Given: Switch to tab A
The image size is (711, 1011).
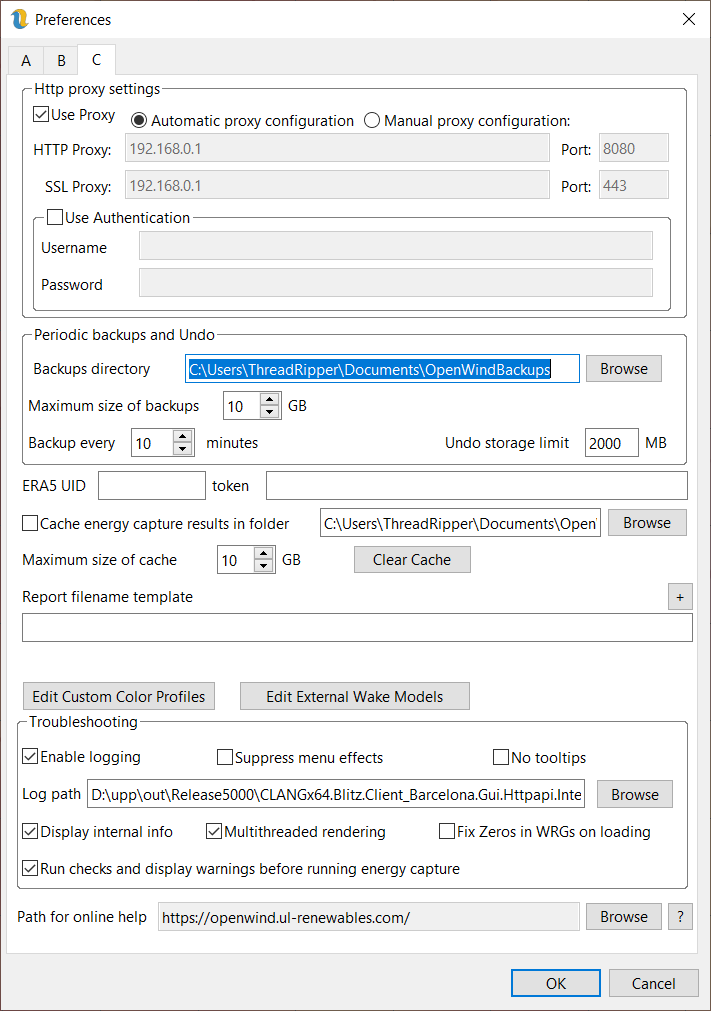Looking at the screenshot, I should point(25,60).
